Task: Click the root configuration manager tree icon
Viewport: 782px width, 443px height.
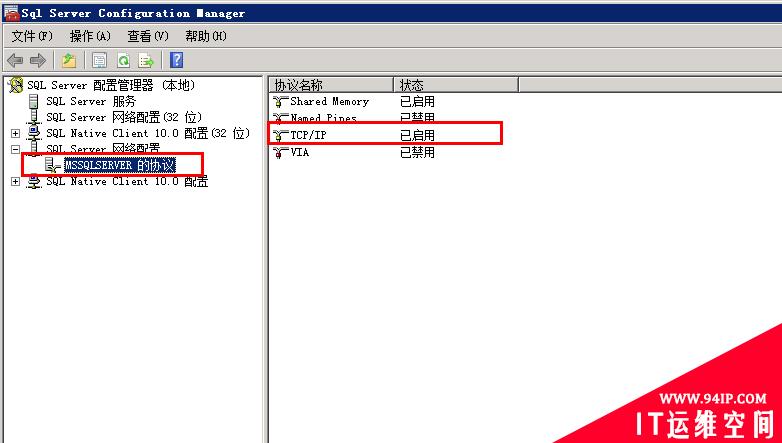Action: 15,85
